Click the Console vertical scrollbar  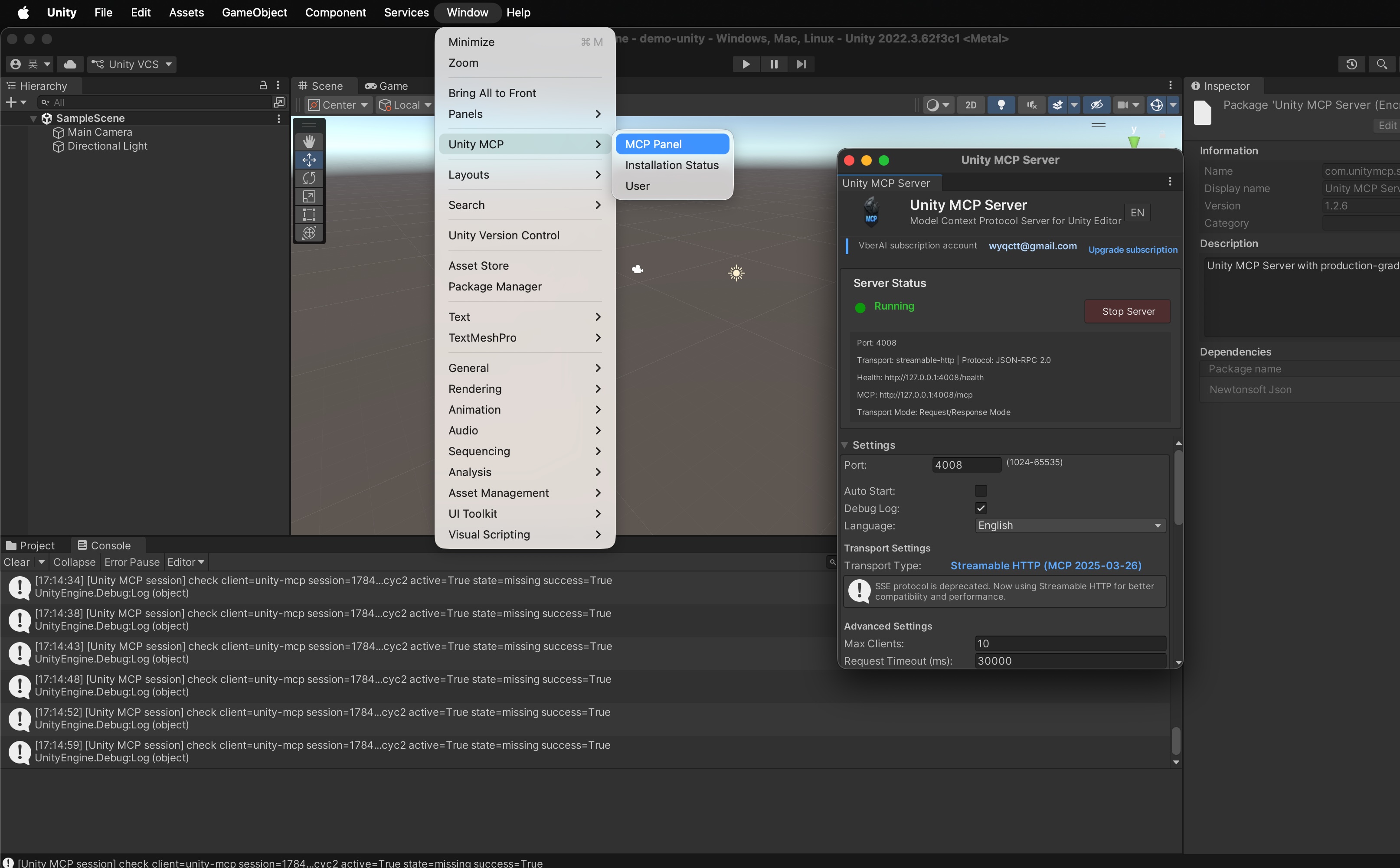coord(1175,741)
